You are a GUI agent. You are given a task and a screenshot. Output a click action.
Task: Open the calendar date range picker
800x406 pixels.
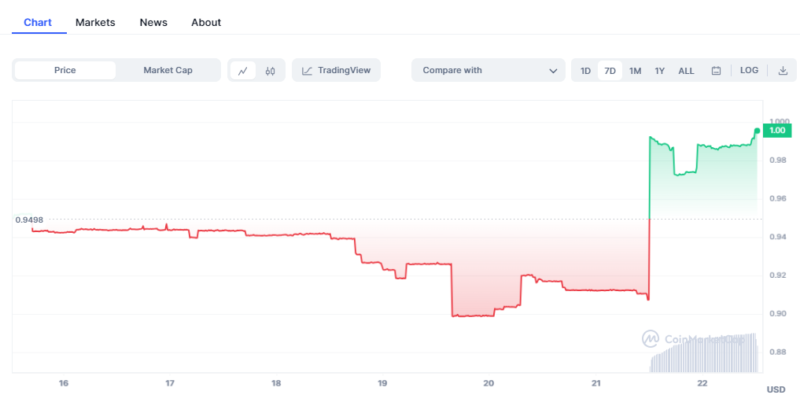coord(716,71)
